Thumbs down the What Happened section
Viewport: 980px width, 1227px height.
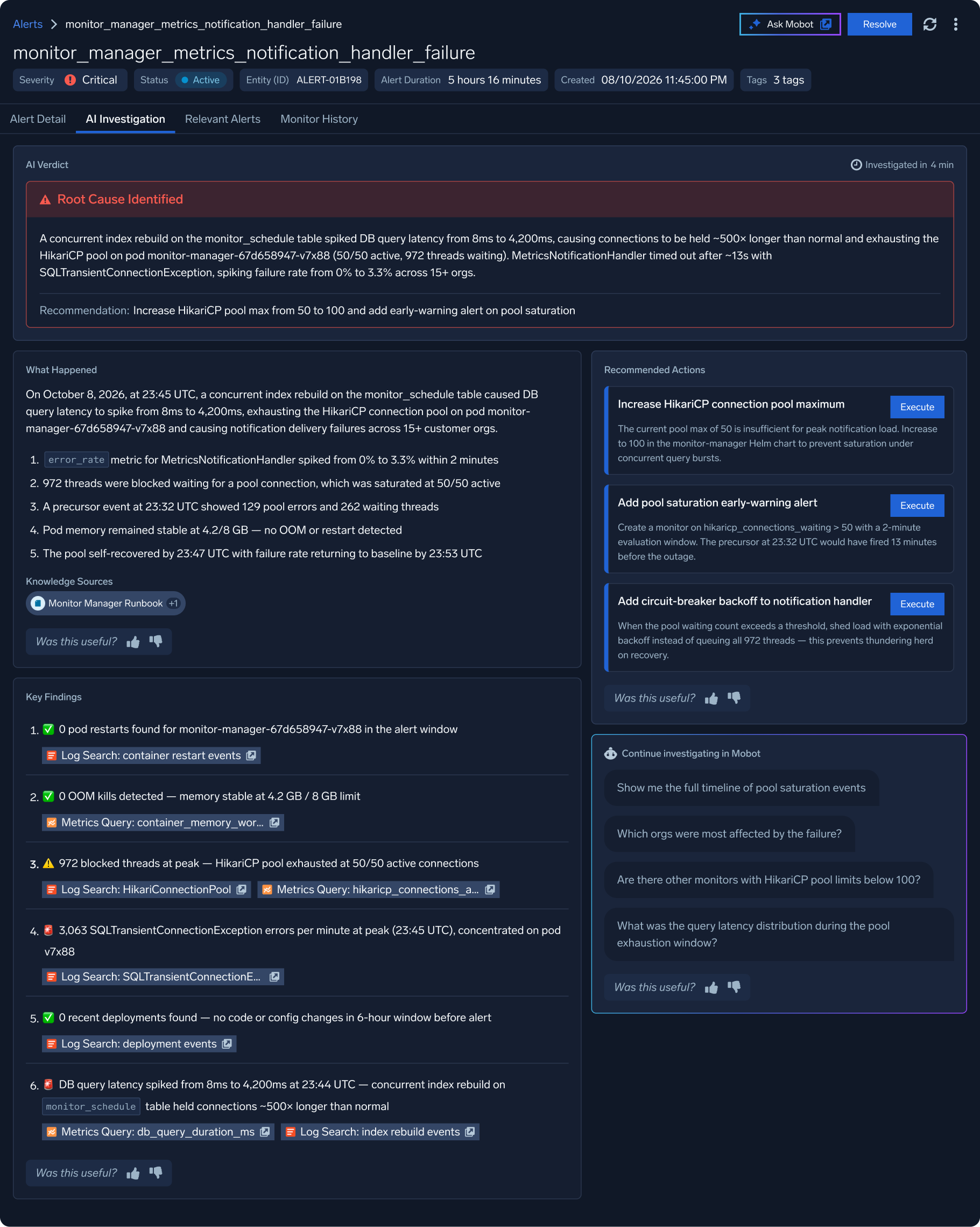[156, 642]
